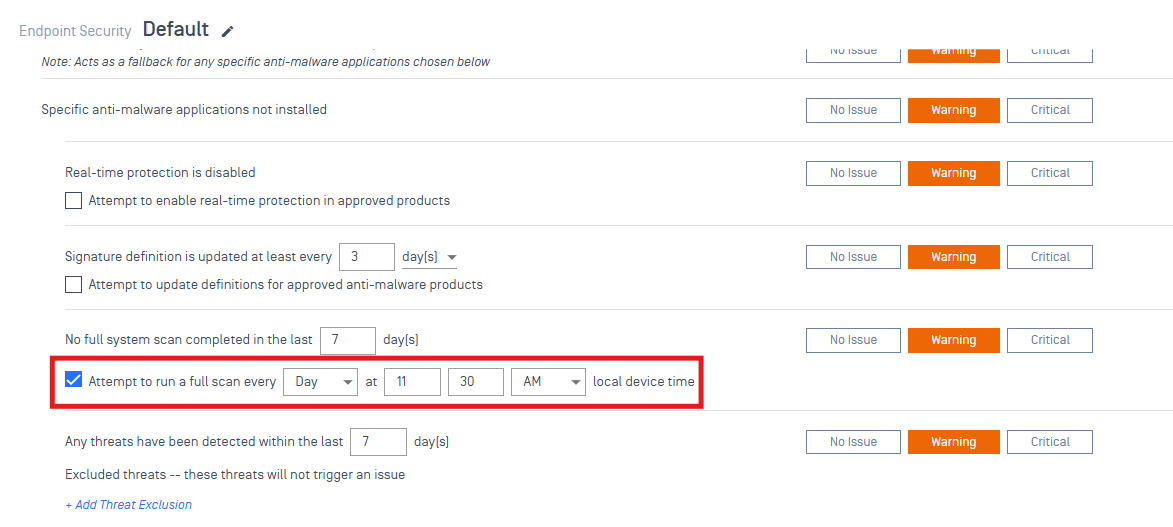Click the Endpoint Security breadcrumb label

(x=75, y=31)
